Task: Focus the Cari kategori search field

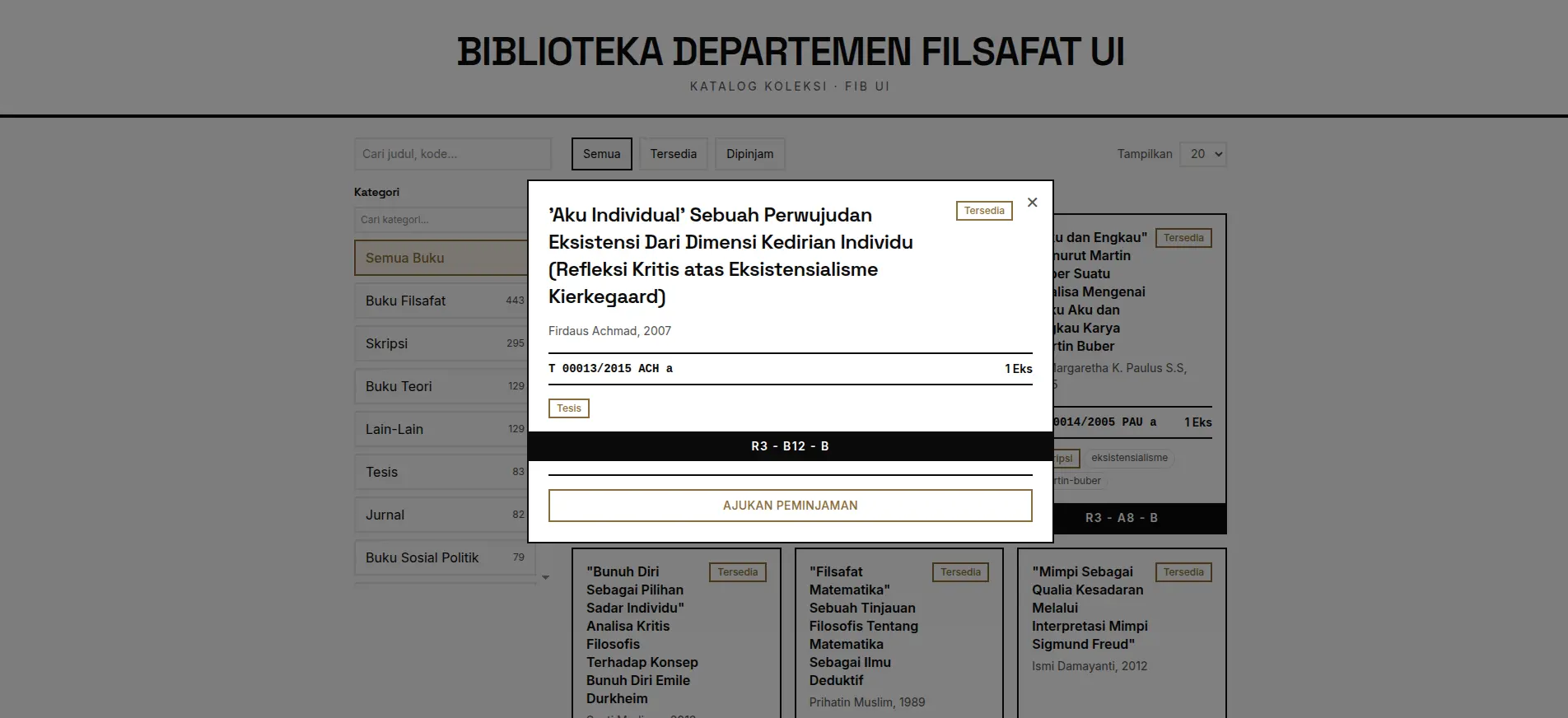Action: click(x=441, y=220)
